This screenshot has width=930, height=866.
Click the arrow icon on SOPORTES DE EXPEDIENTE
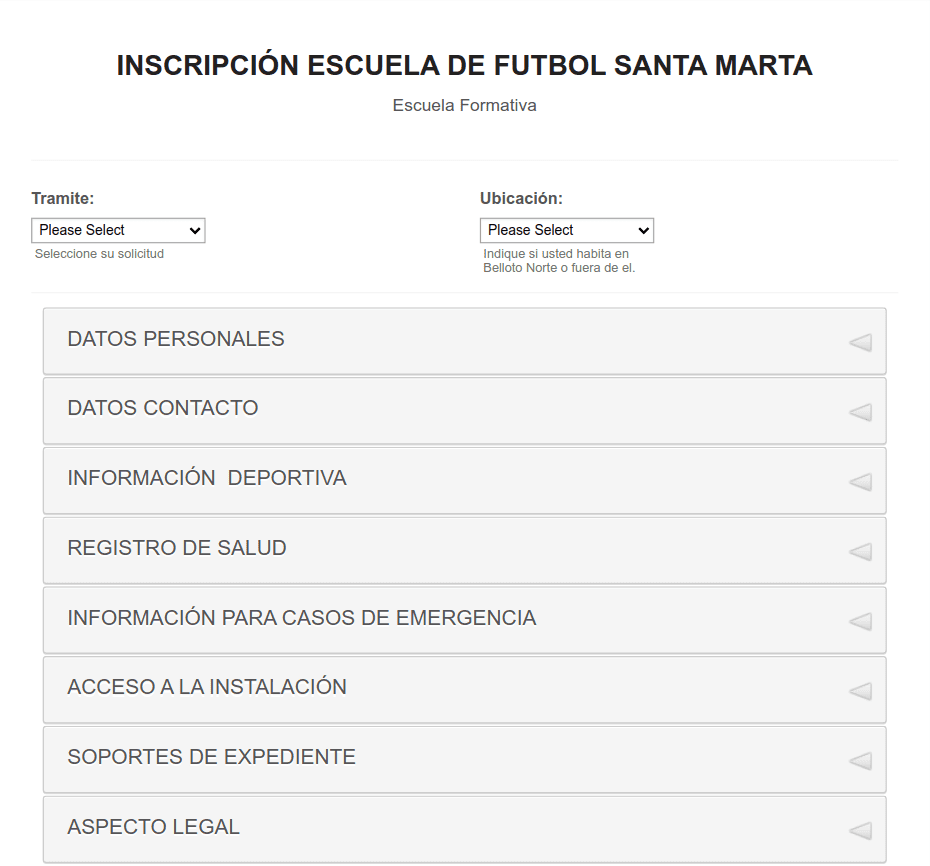click(861, 760)
